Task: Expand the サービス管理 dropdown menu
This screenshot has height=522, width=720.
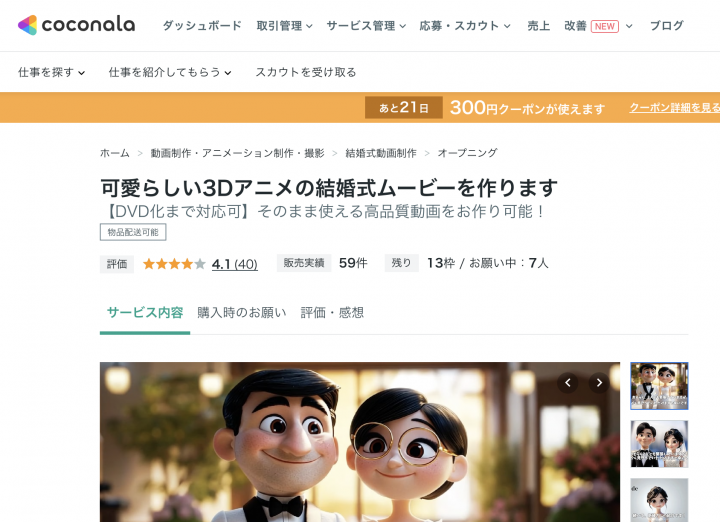Action: click(366, 26)
